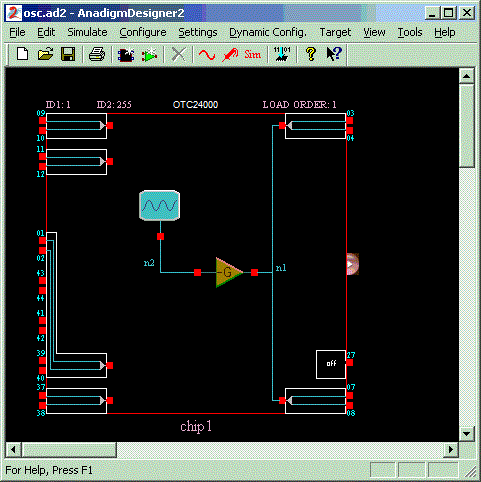Open the Tools menu
Viewport: 481px width, 482px height.
410,32
